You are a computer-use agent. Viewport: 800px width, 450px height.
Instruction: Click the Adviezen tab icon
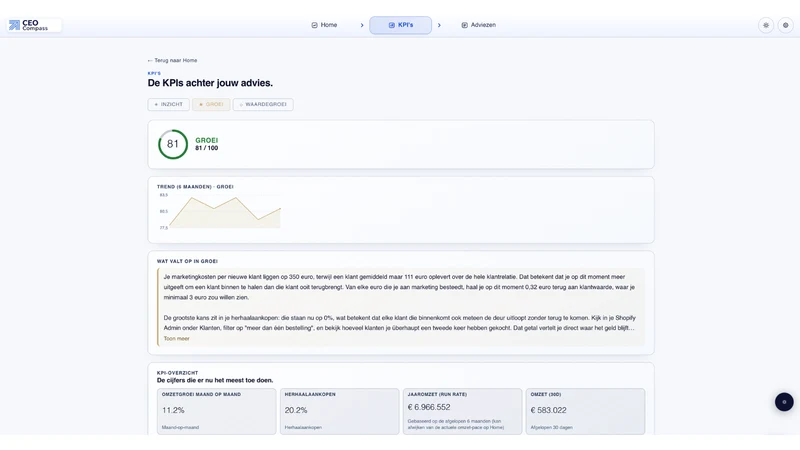pos(464,25)
